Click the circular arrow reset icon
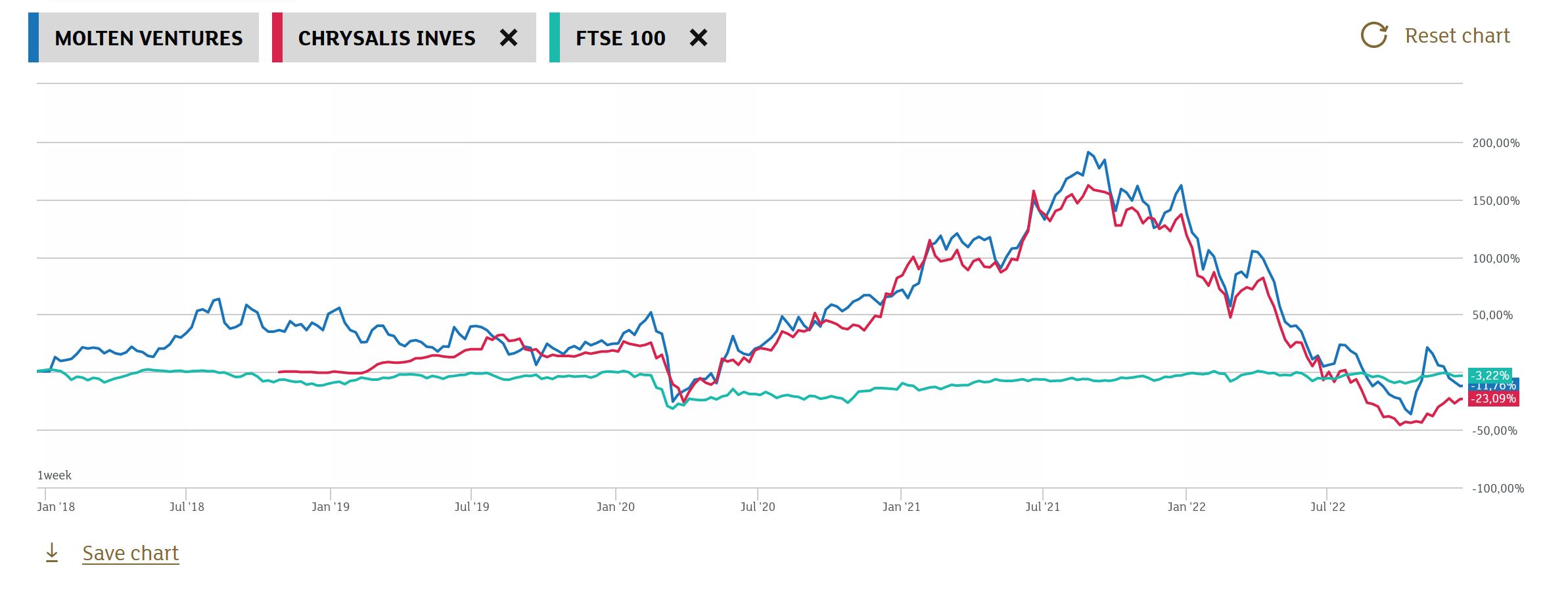1568x616 pixels. (x=1373, y=35)
